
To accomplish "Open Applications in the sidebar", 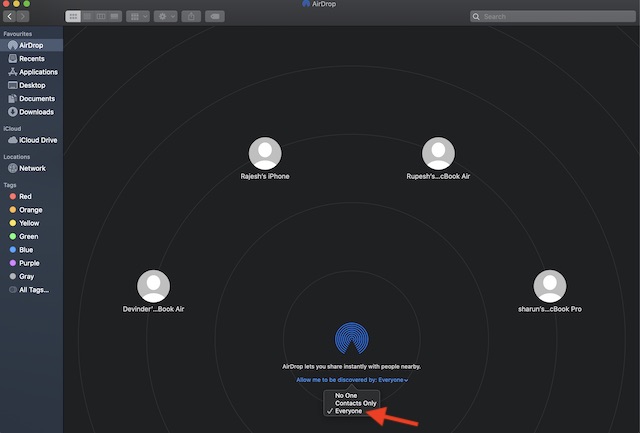I will coord(31,72).
